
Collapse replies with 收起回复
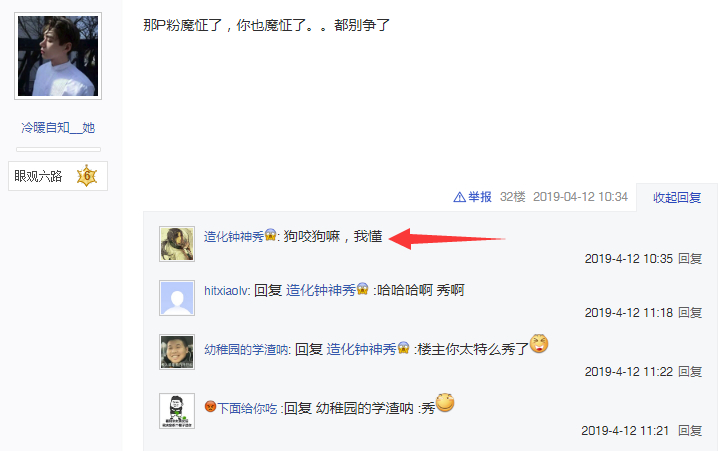(677, 198)
